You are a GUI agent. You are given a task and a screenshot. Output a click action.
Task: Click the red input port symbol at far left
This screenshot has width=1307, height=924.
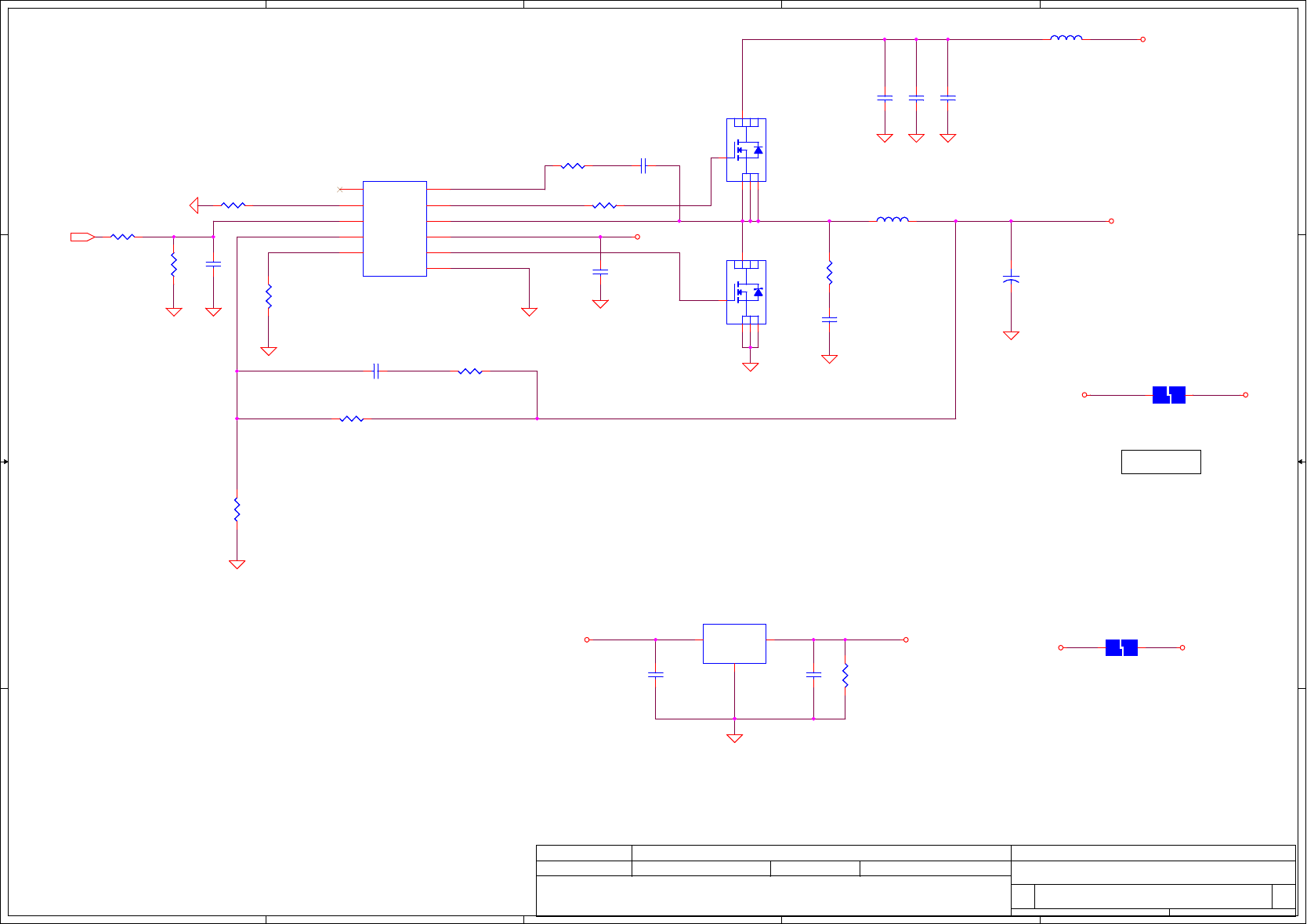82,237
